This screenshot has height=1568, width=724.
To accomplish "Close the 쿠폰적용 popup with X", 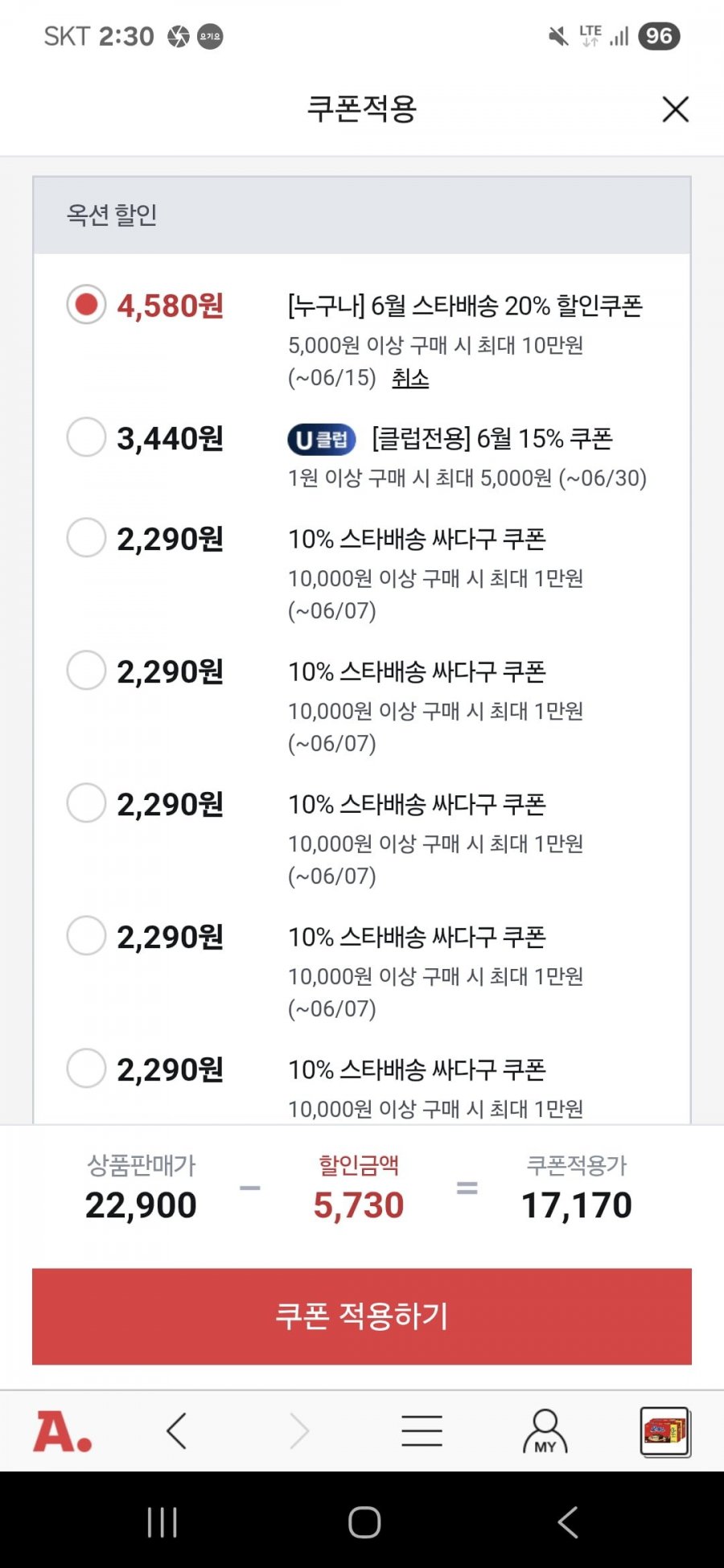I will [676, 109].
